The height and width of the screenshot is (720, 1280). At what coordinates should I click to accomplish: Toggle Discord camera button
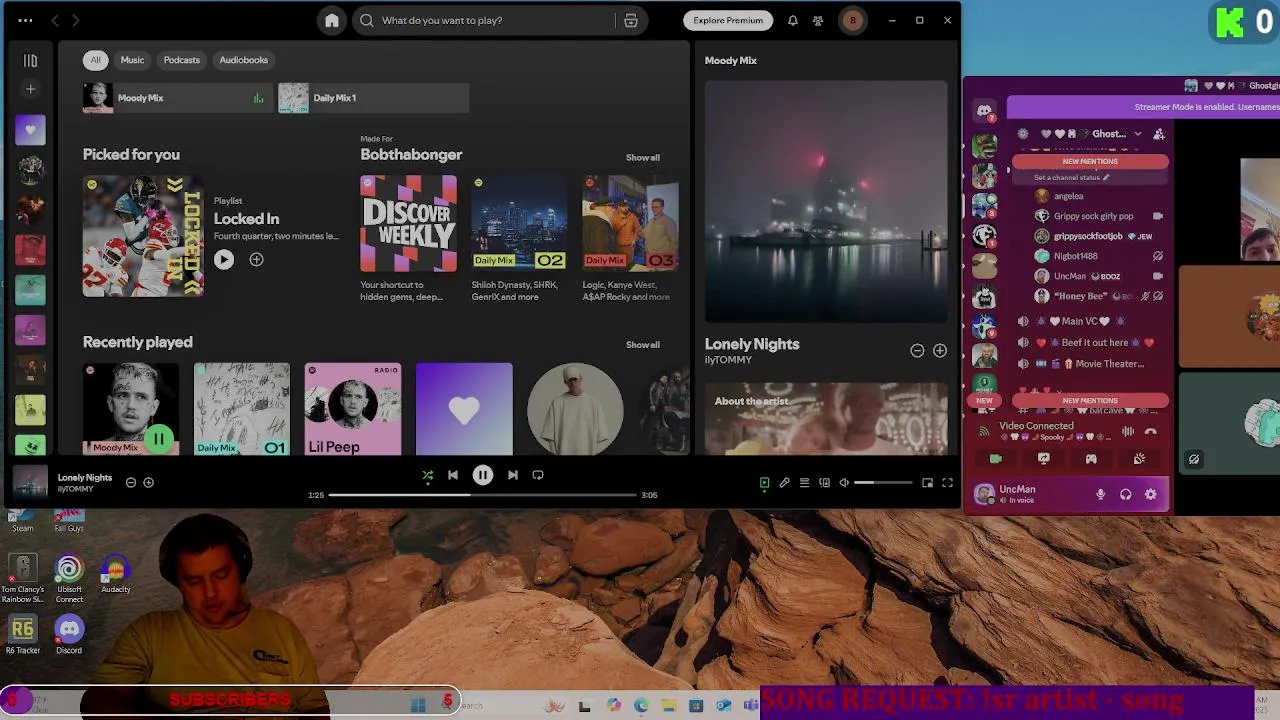coord(995,459)
